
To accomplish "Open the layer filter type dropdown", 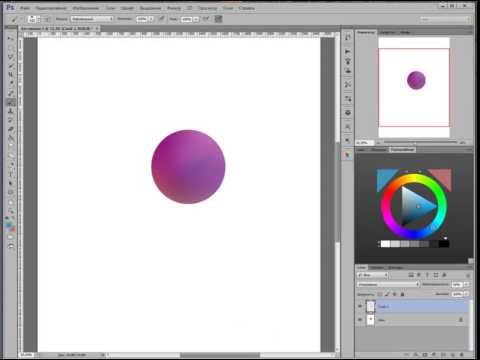I will pos(373,275).
